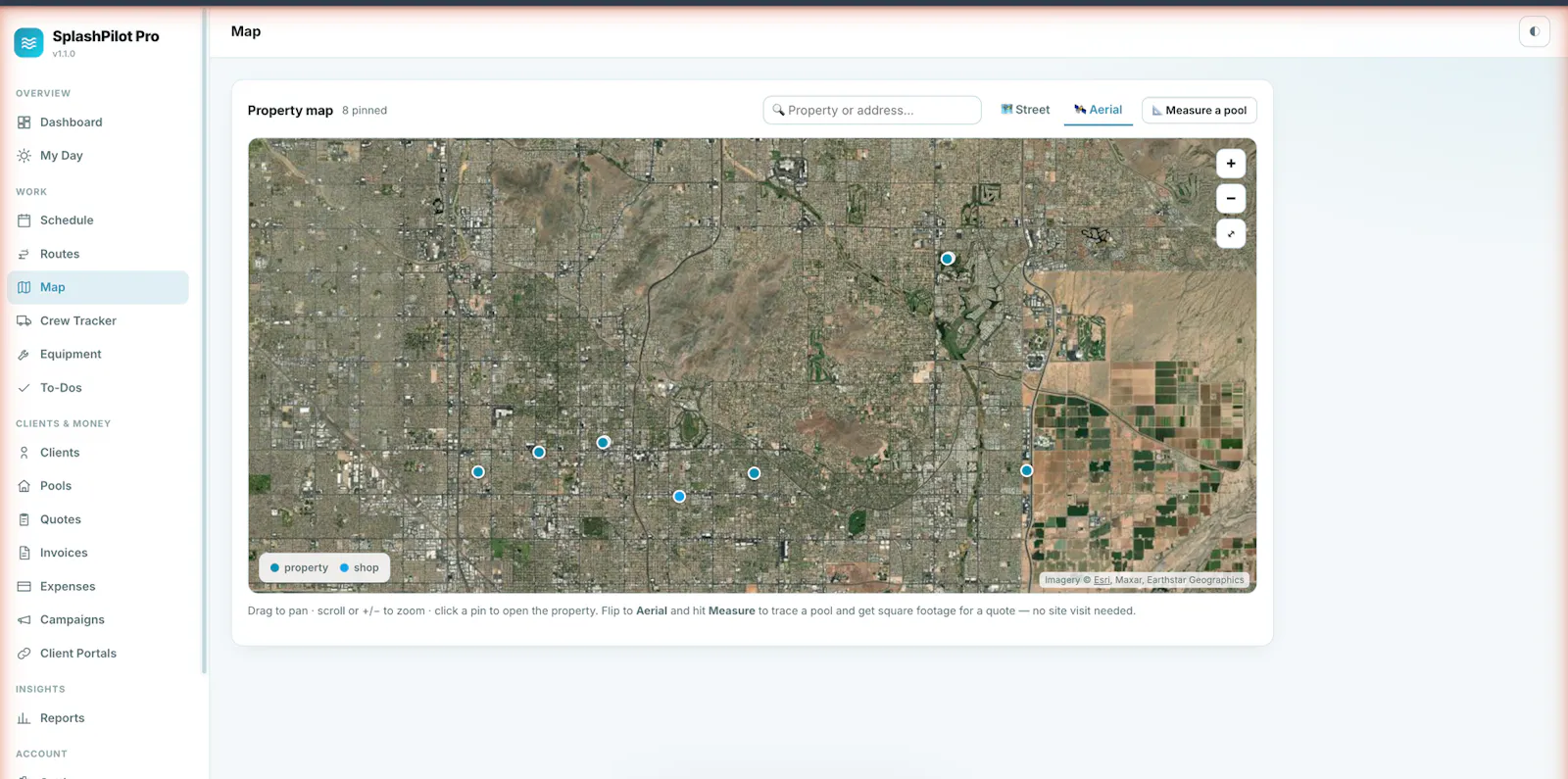Open Dashboard from the sidebar
Viewport: 1568px width, 779px height.
pos(98,122)
